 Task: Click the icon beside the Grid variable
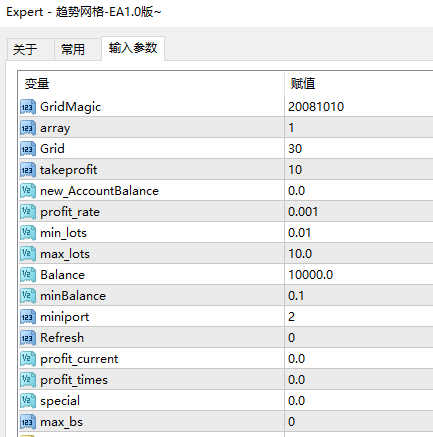click(x=28, y=149)
